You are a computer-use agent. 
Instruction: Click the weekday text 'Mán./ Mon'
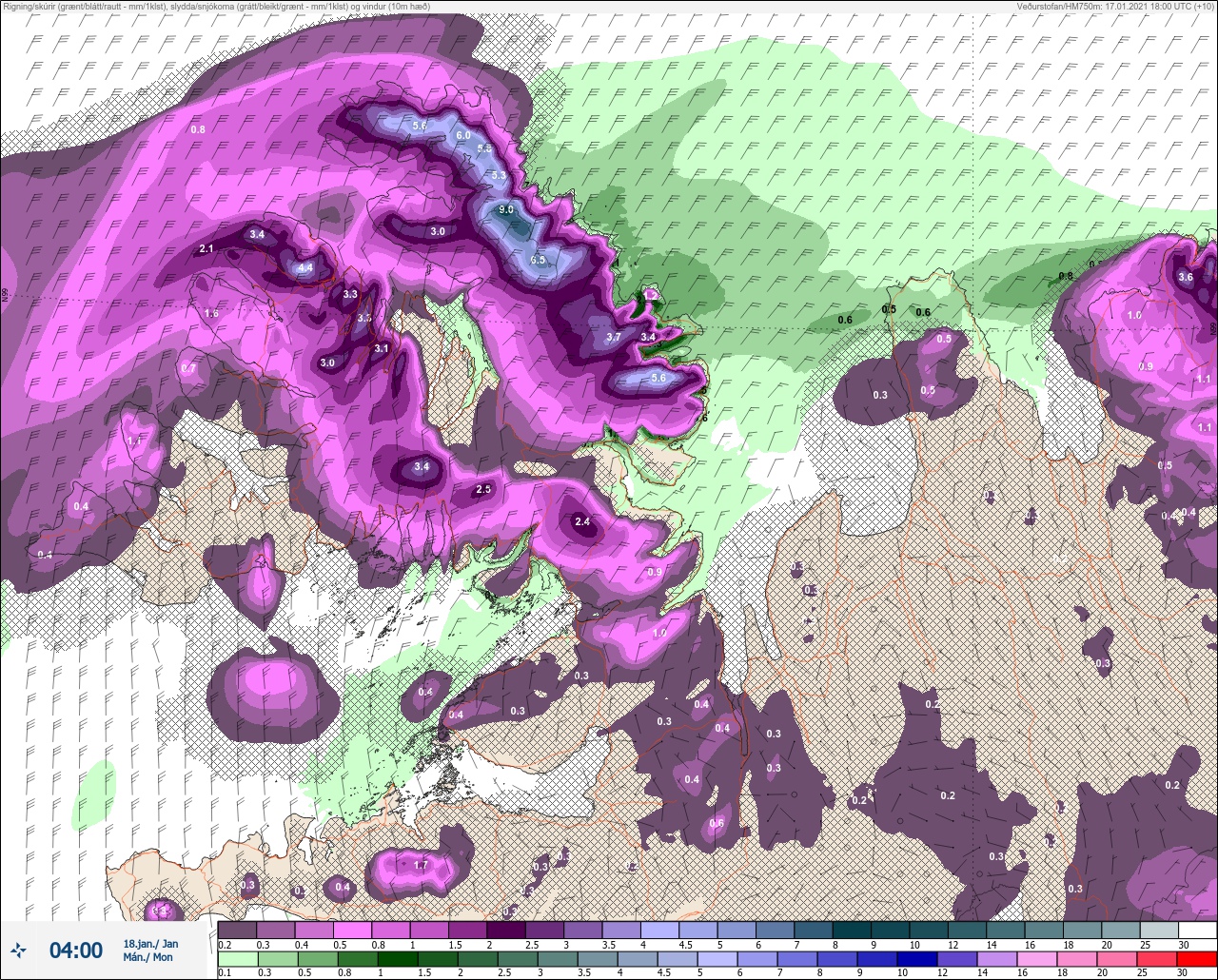[x=148, y=957]
